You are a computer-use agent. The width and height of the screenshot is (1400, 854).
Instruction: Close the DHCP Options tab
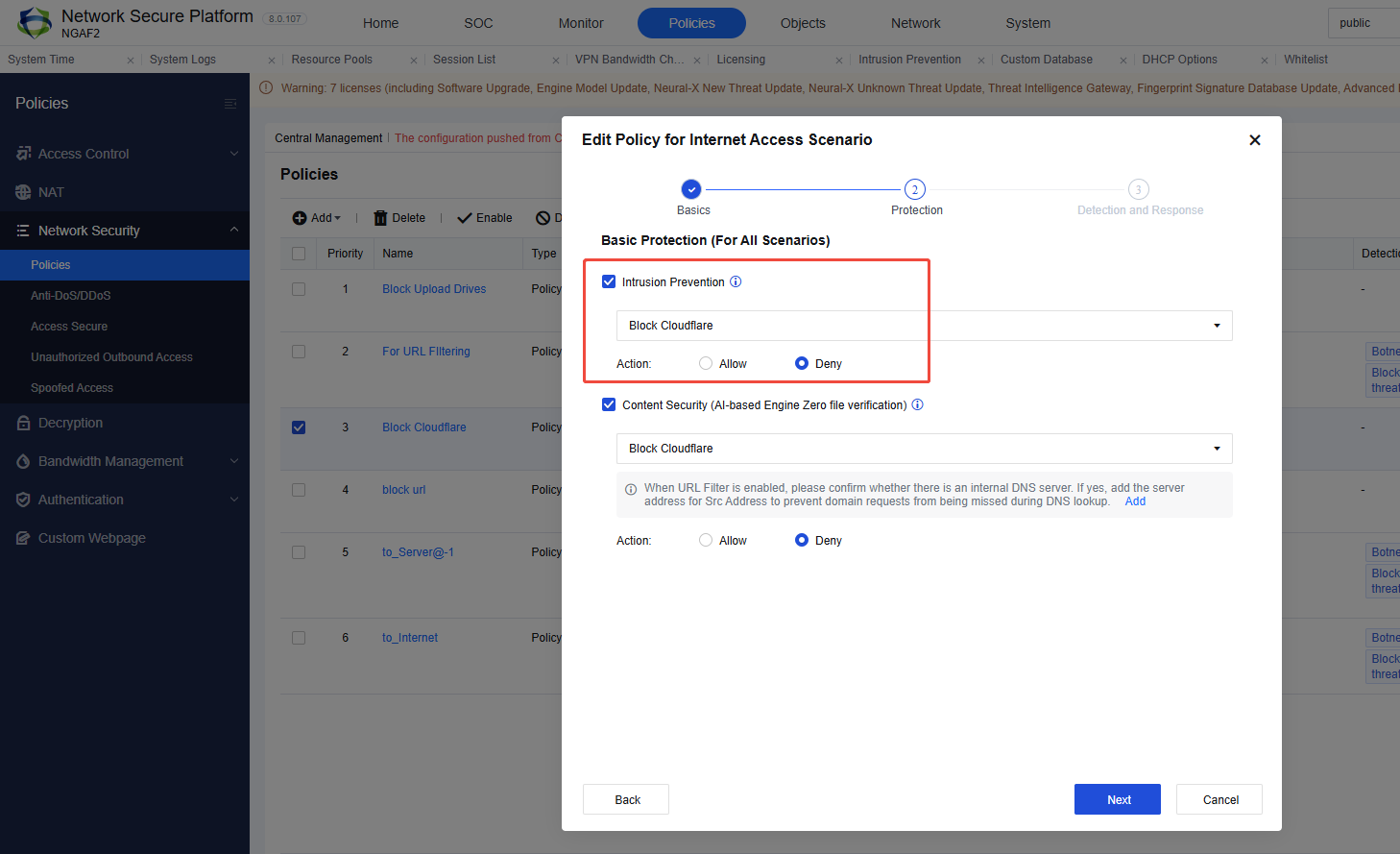(x=1265, y=61)
